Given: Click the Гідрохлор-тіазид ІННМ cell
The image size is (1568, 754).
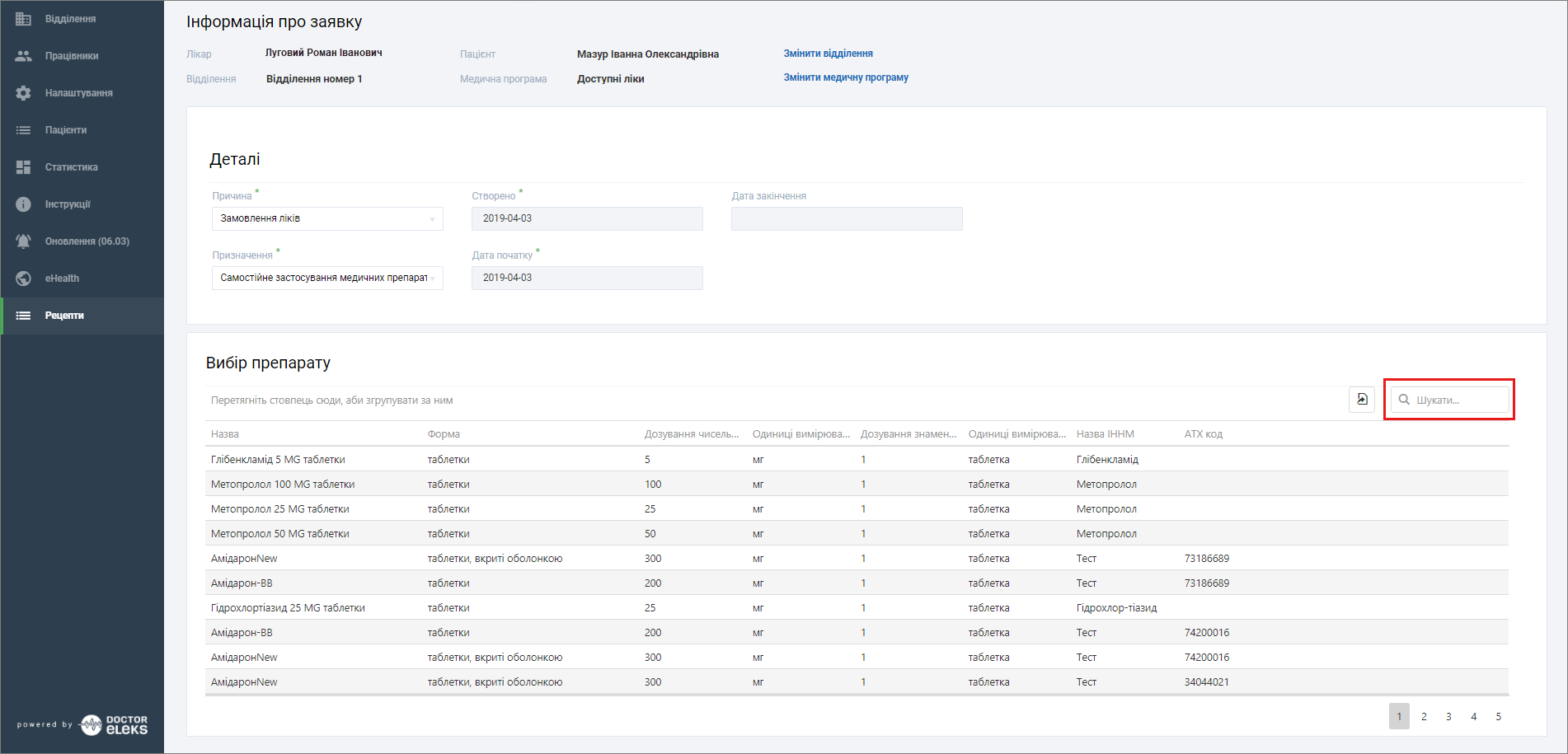Looking at the screenshot, I should [x=1117, y=608].
